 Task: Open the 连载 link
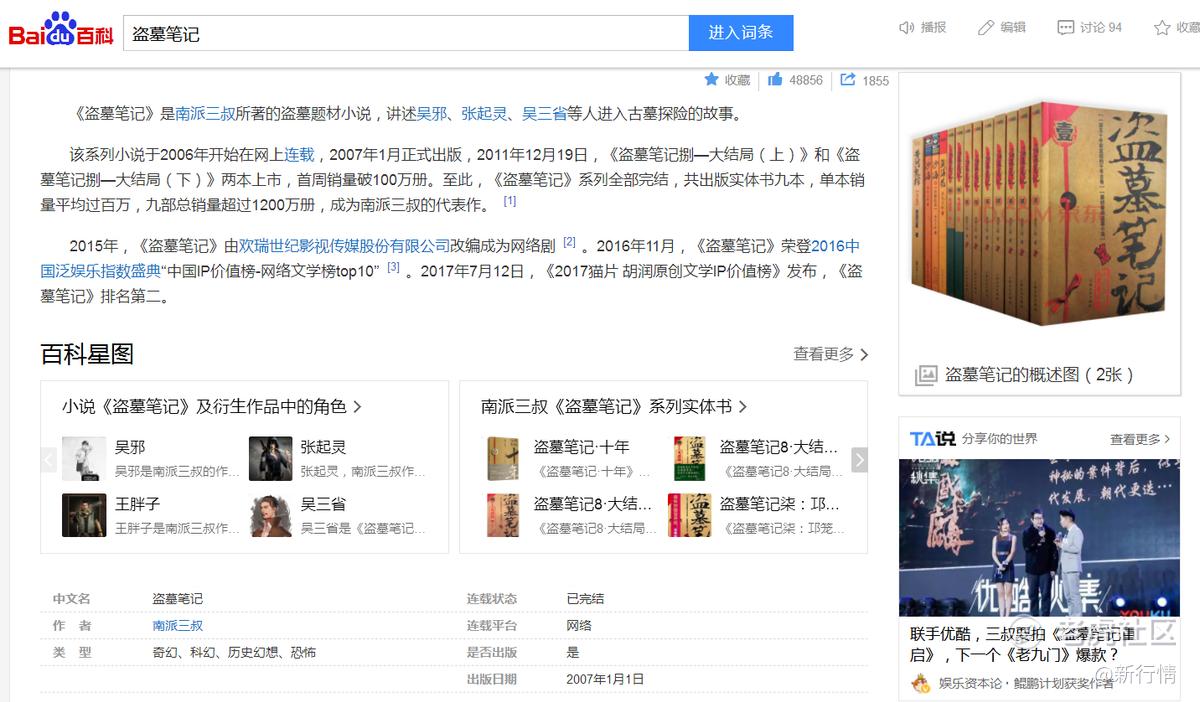(300, 154)
